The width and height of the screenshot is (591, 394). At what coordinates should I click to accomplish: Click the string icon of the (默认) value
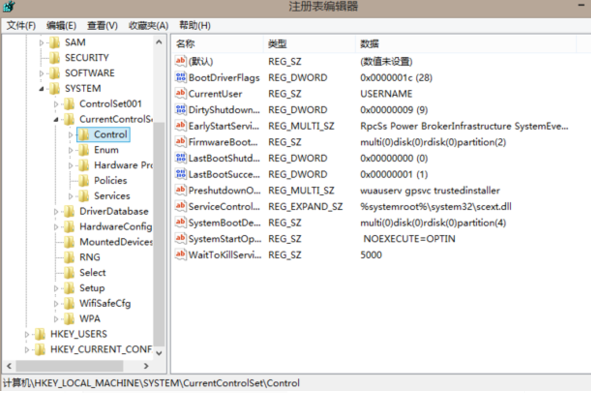pyautogui.click(x=181, y=61)
